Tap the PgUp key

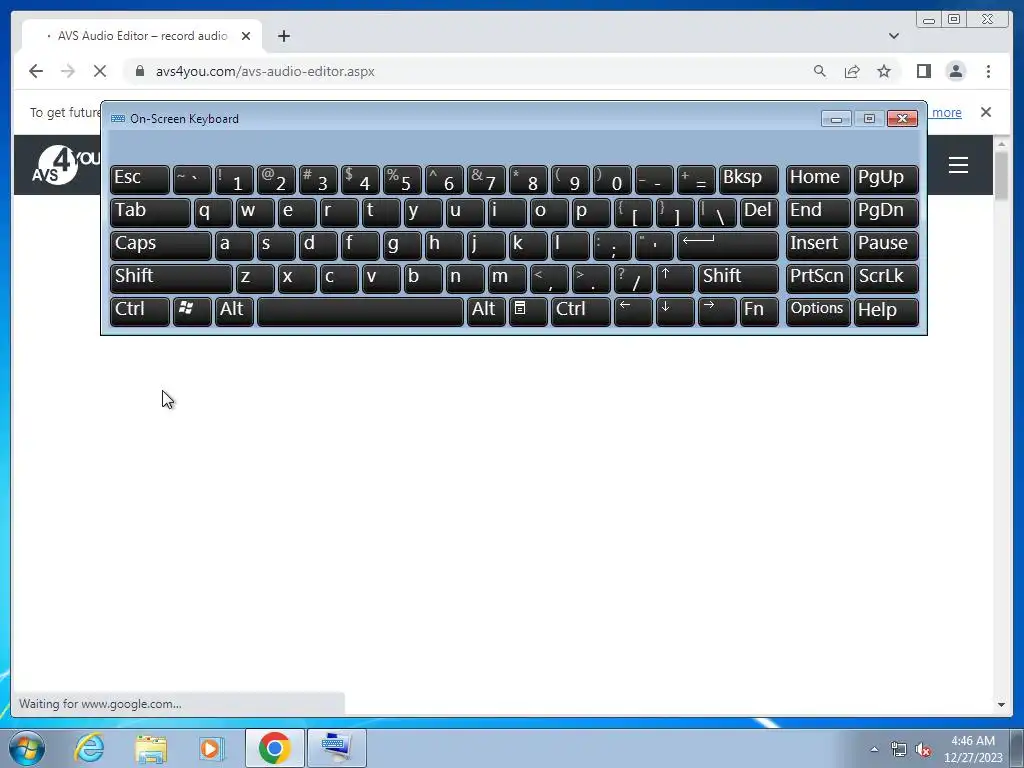tap(886, 179)
